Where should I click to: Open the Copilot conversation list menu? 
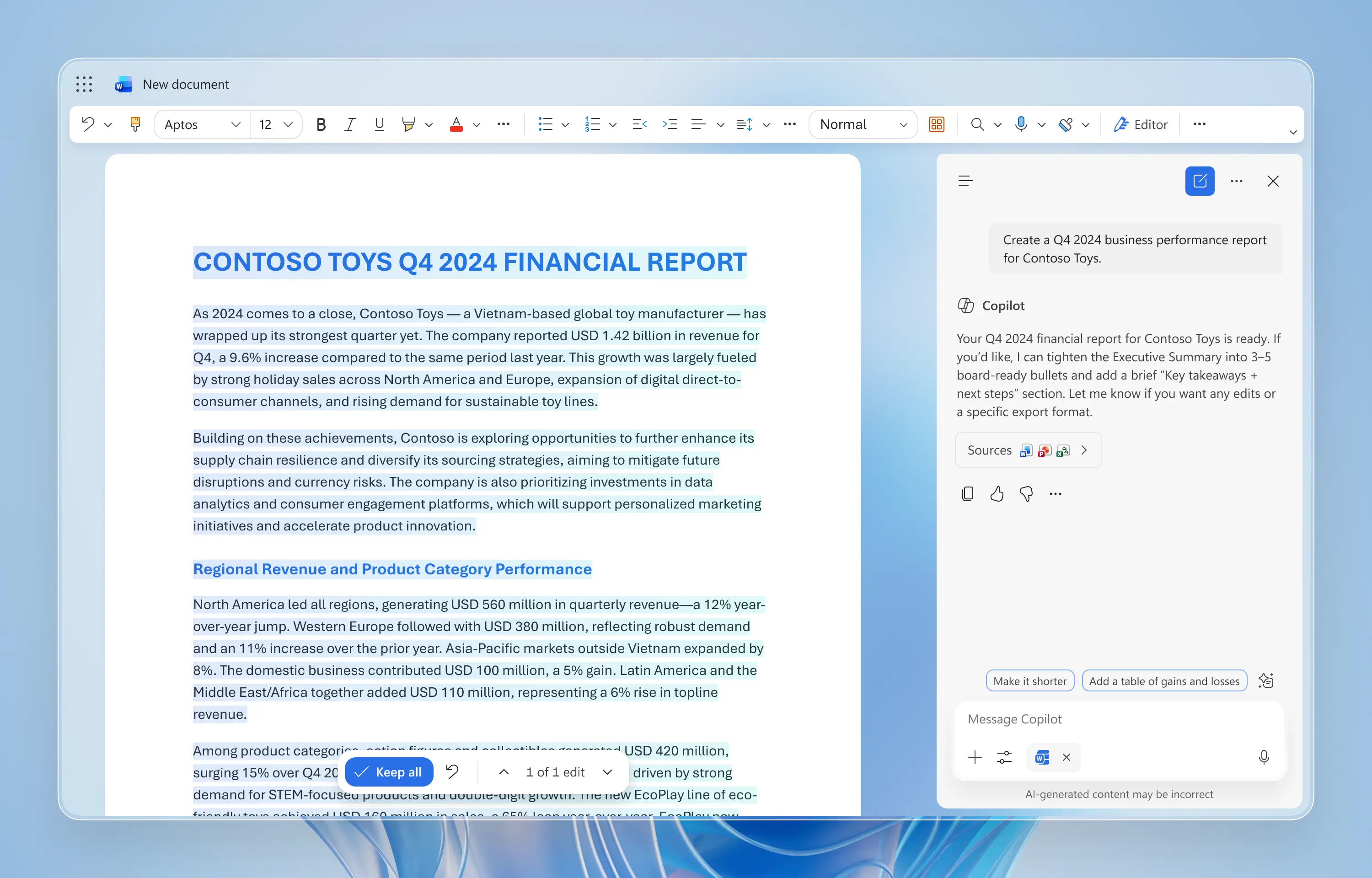pos(965,181)
